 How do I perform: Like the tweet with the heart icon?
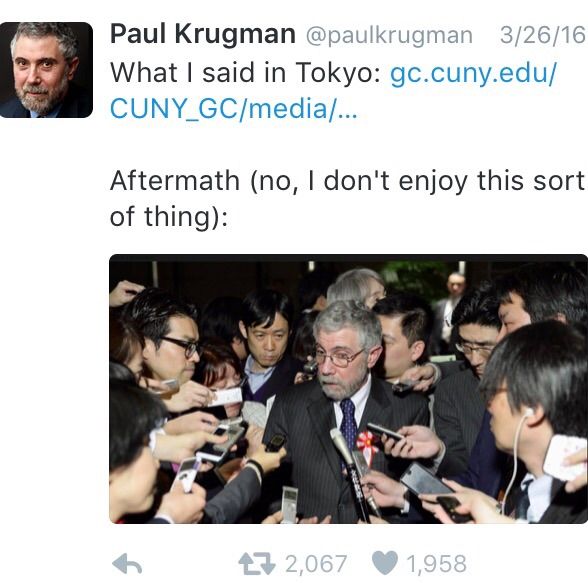385,563
